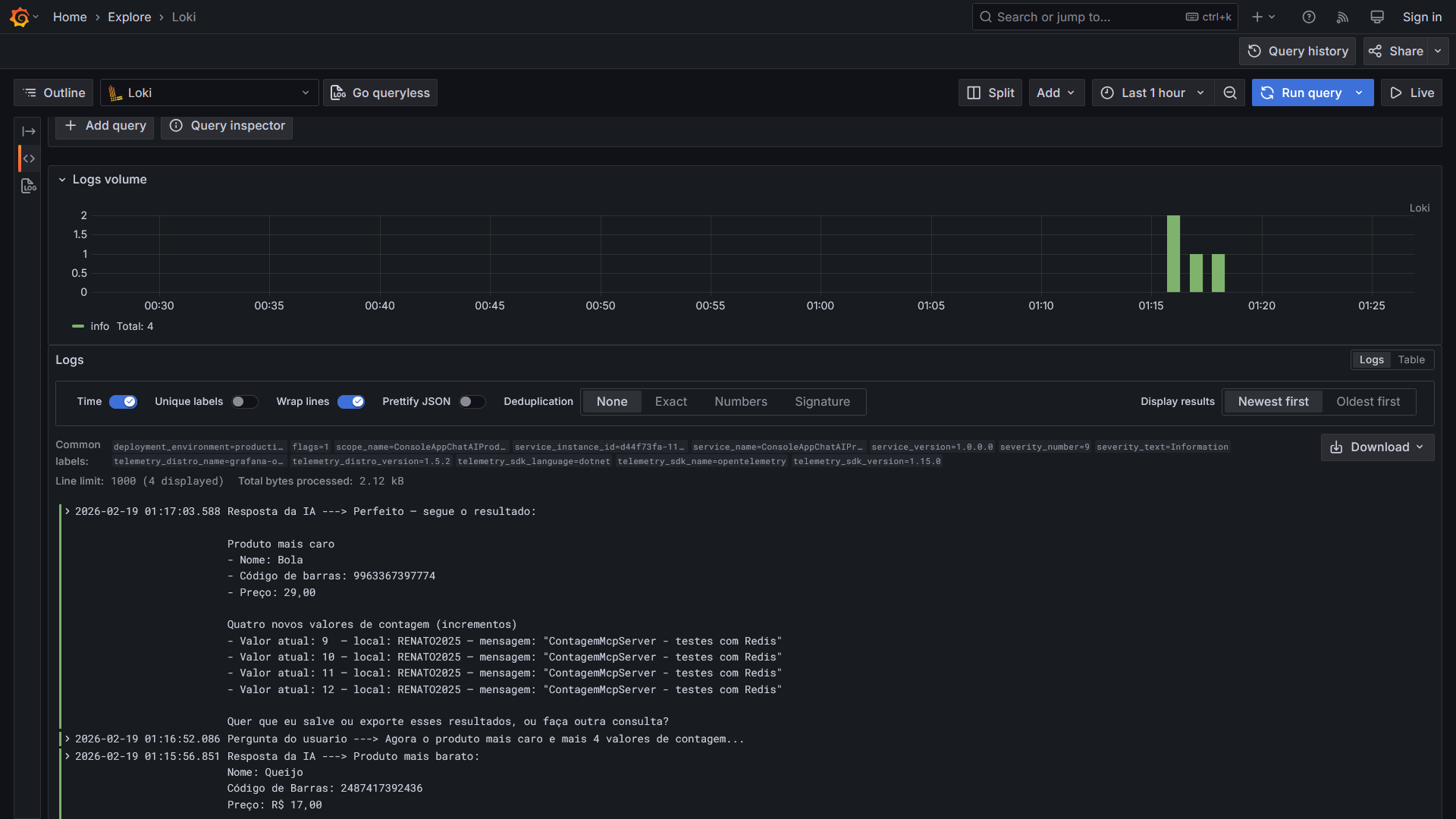The image size is (1456, 819).
Task: Click the Run query refresh icon
Action: click(1267, 93)
